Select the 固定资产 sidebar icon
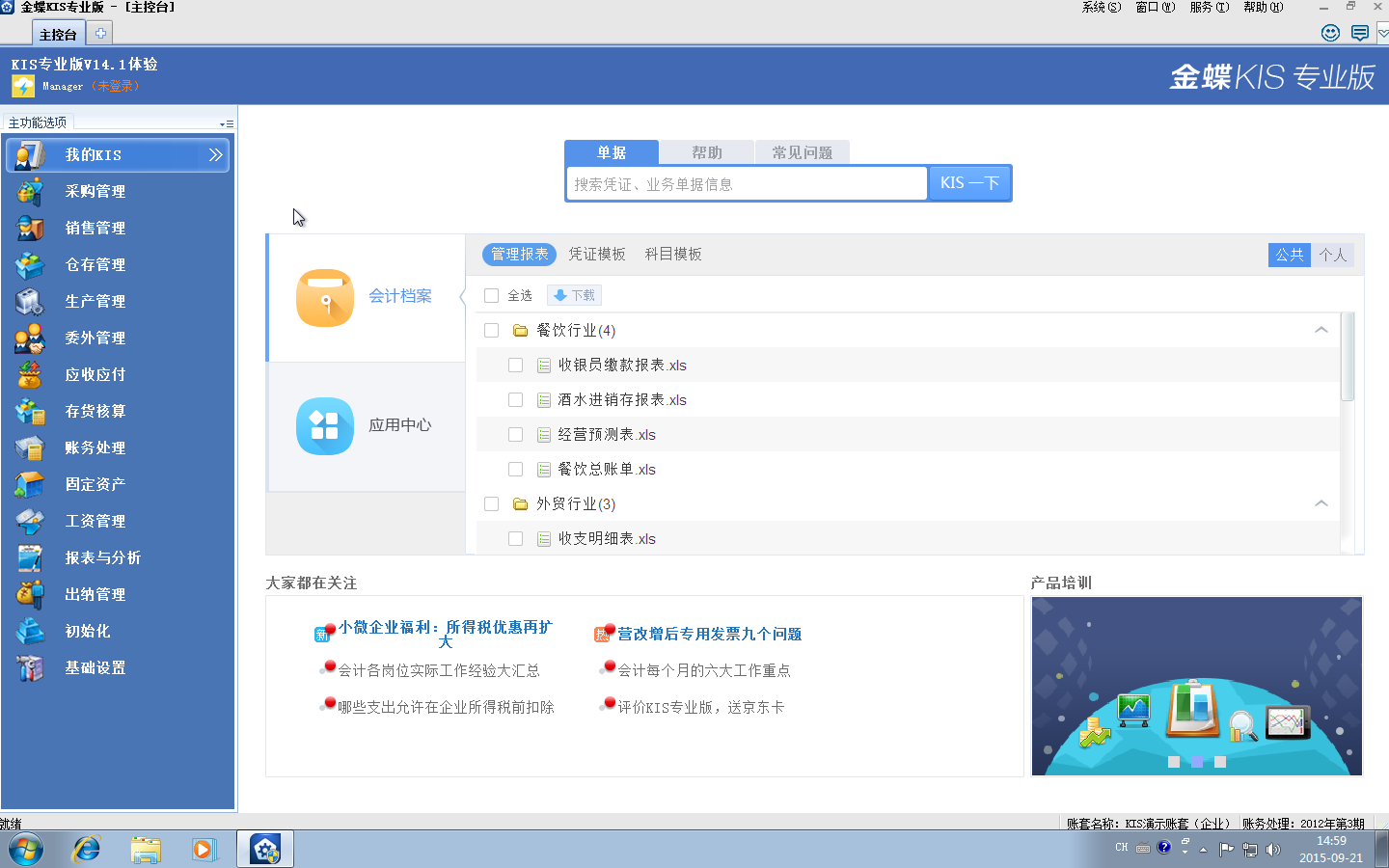The image size is (1389, 868). tap(30, 485)
